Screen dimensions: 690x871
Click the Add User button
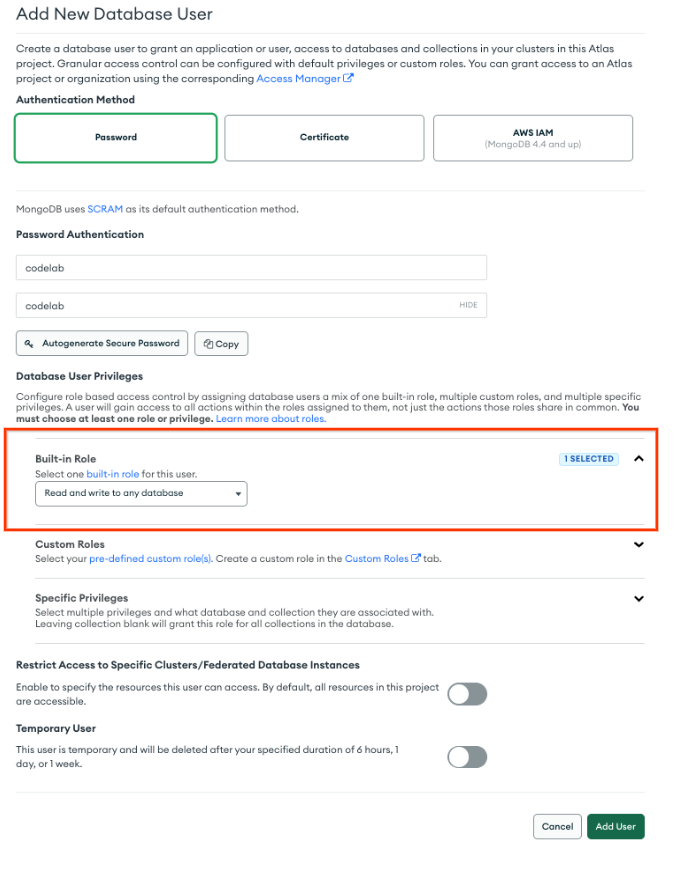click(616, 827)
